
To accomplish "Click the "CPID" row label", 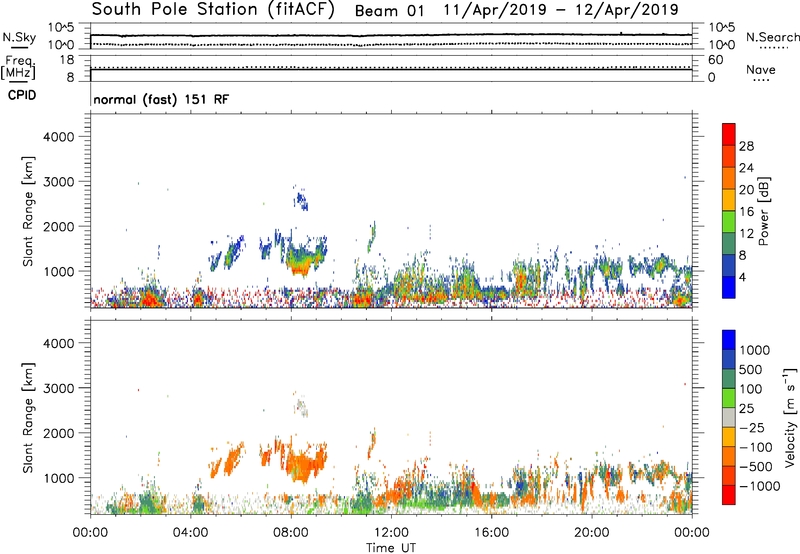I will pos(22,95).
